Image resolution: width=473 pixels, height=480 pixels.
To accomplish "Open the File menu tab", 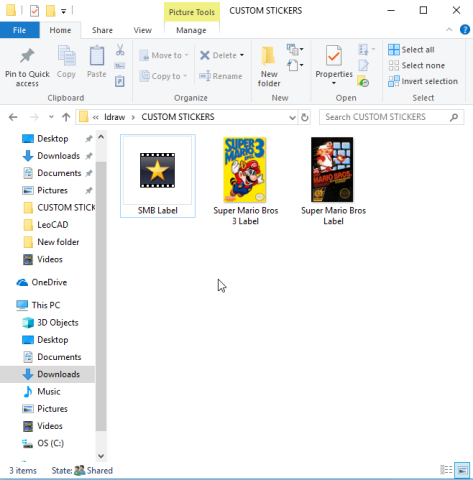I will click(20, 30).
